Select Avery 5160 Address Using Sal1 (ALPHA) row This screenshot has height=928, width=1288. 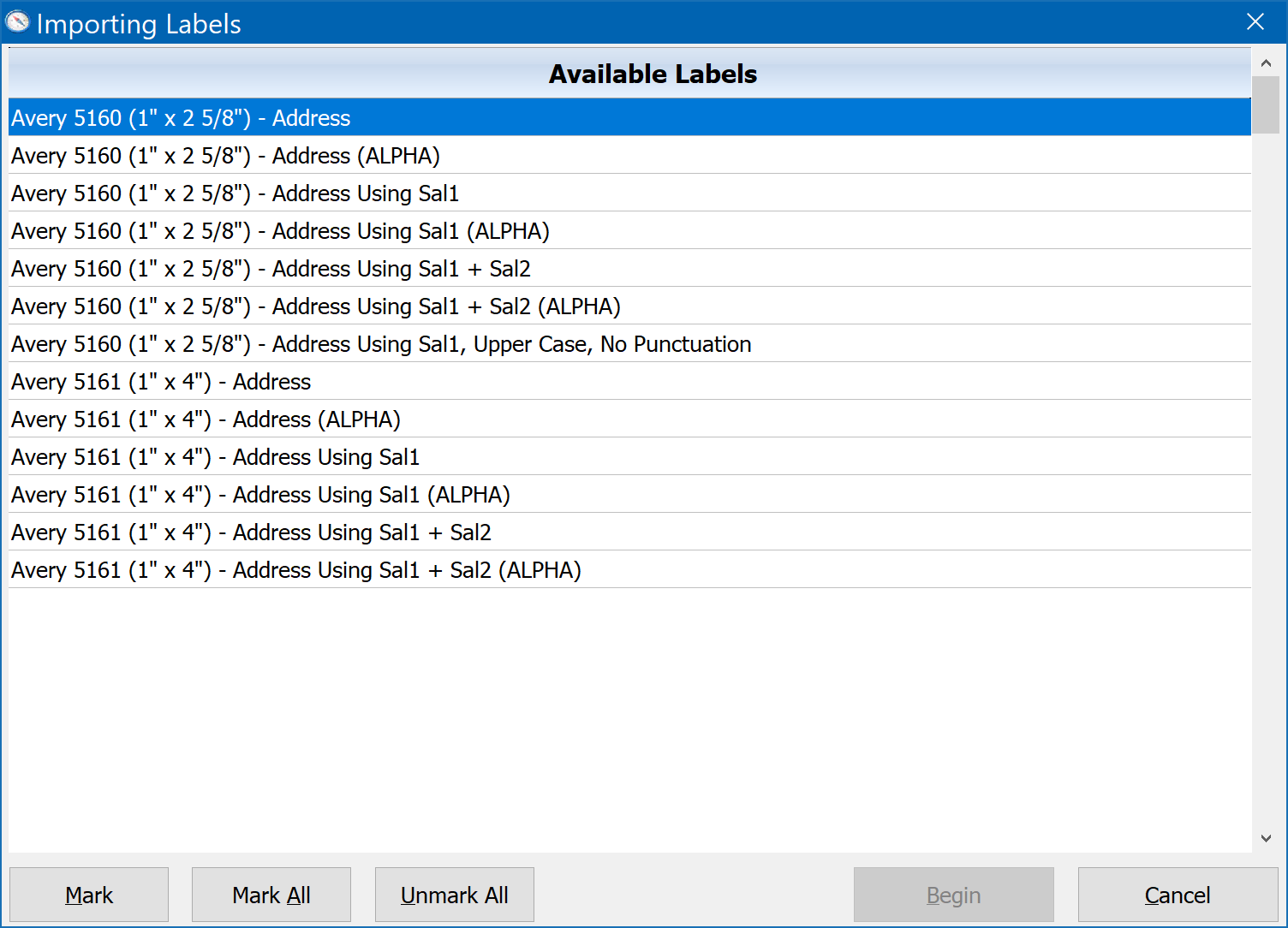630,230
